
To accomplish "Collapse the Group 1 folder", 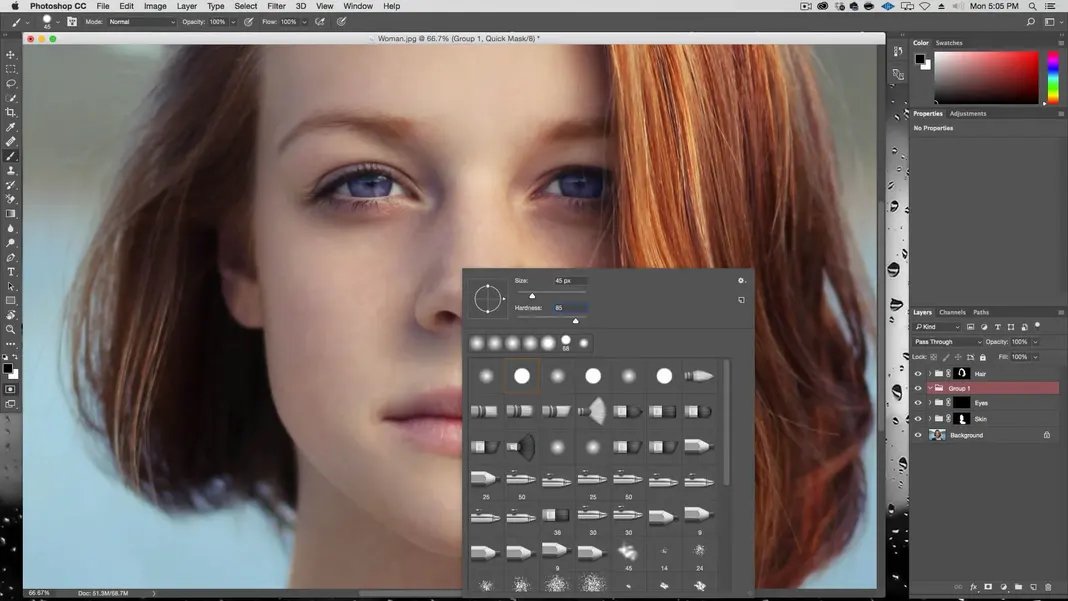I will click(x=930, y=388).
